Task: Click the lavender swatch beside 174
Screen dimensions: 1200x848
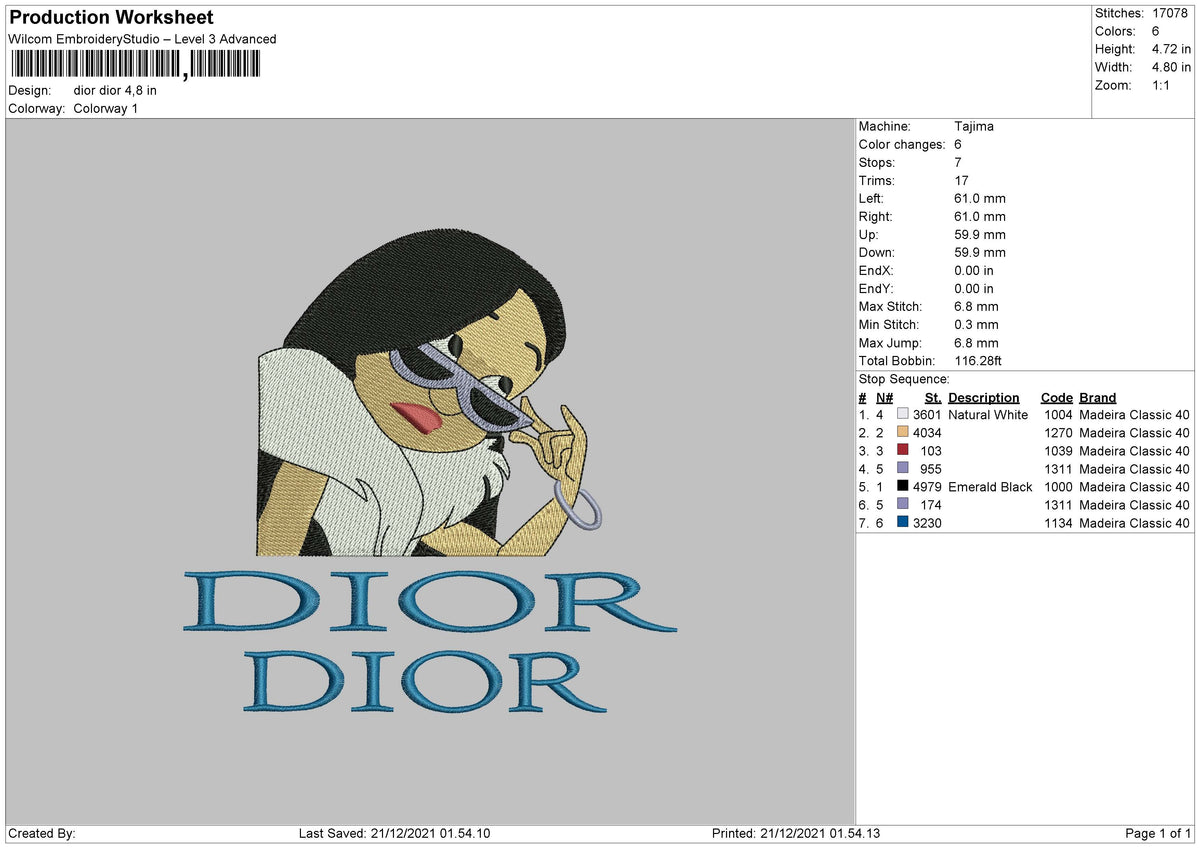Action: (903, 505)
